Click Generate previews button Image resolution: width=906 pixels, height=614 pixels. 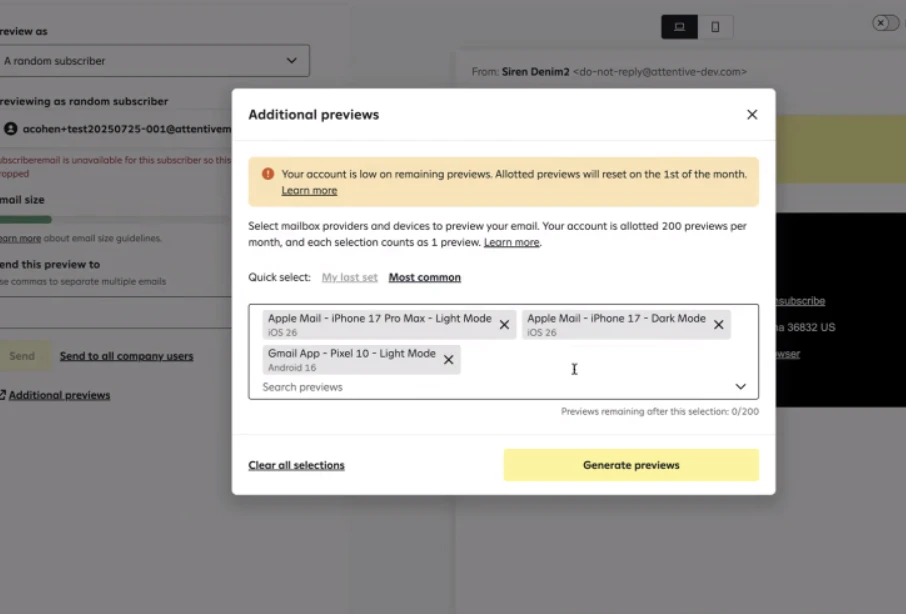point(631,465)
